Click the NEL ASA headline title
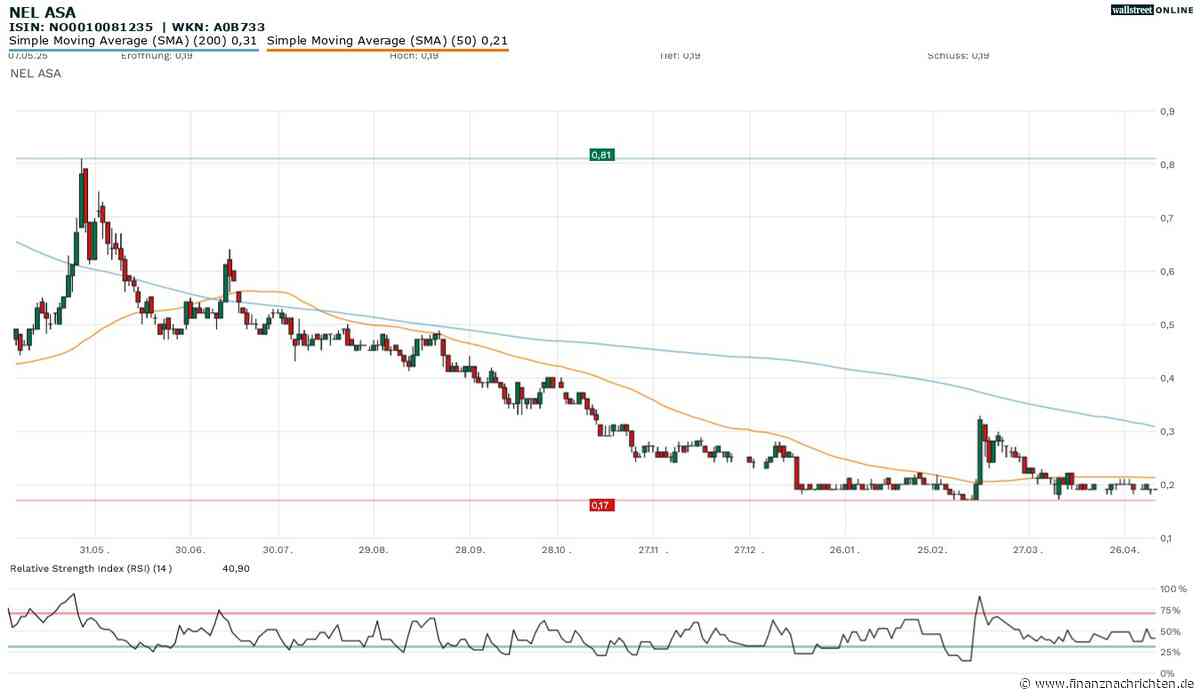The height and width of the screenshot is (698, 1200). tap(42, 12)
